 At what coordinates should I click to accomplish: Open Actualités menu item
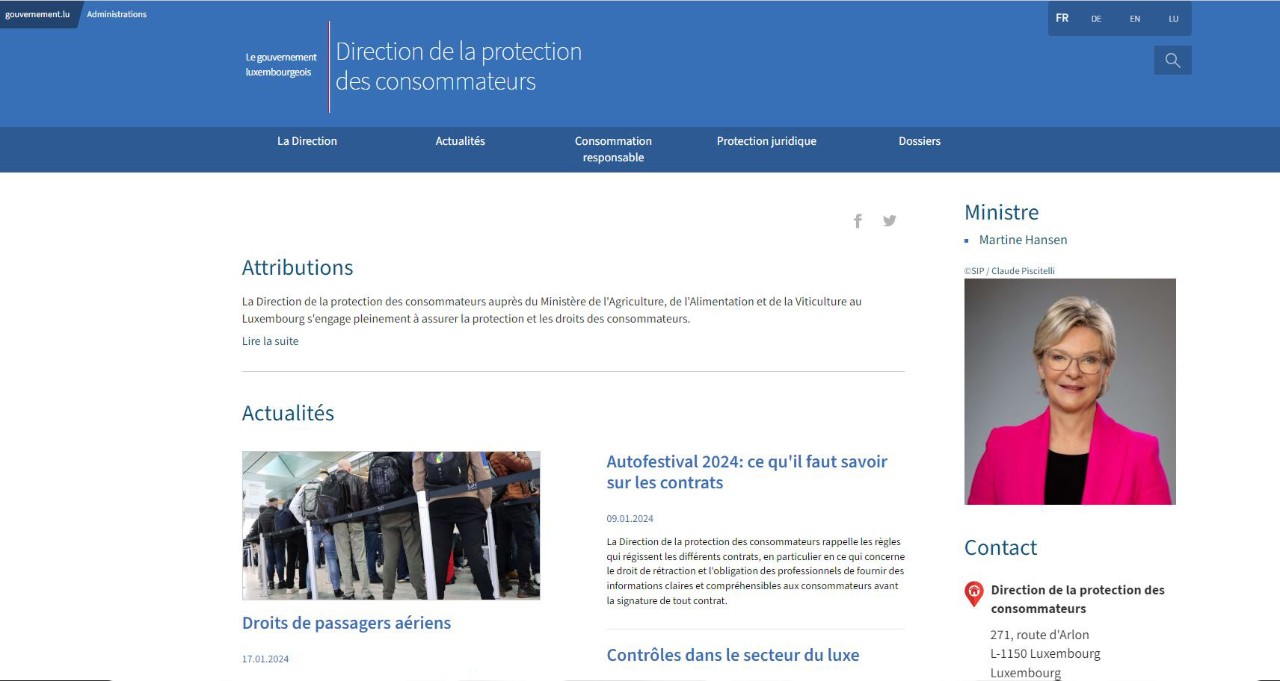tap(460, 141)
